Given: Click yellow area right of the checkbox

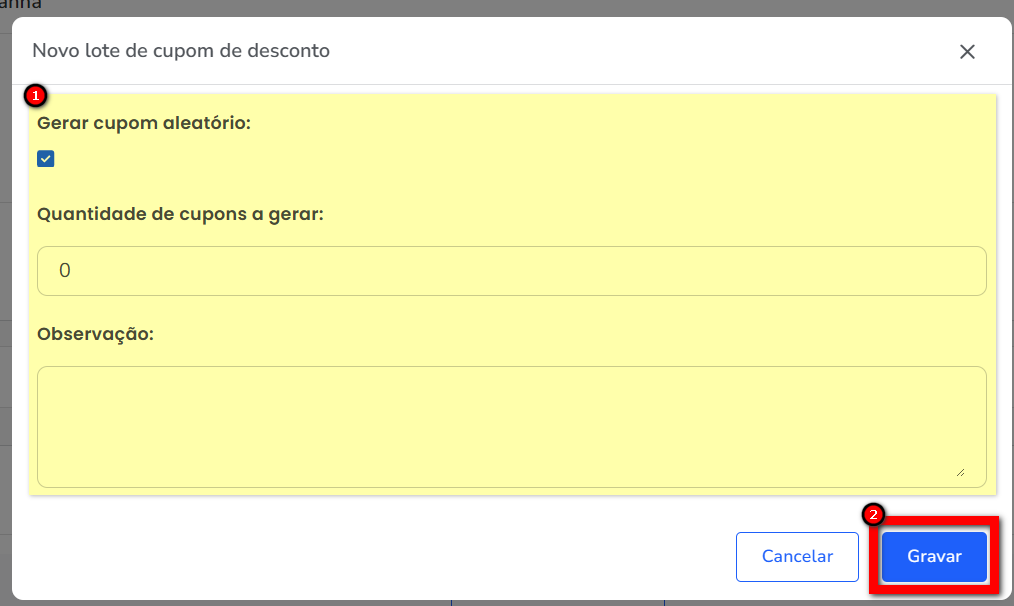Looking at the screenshot, I should tap(500, 159).
